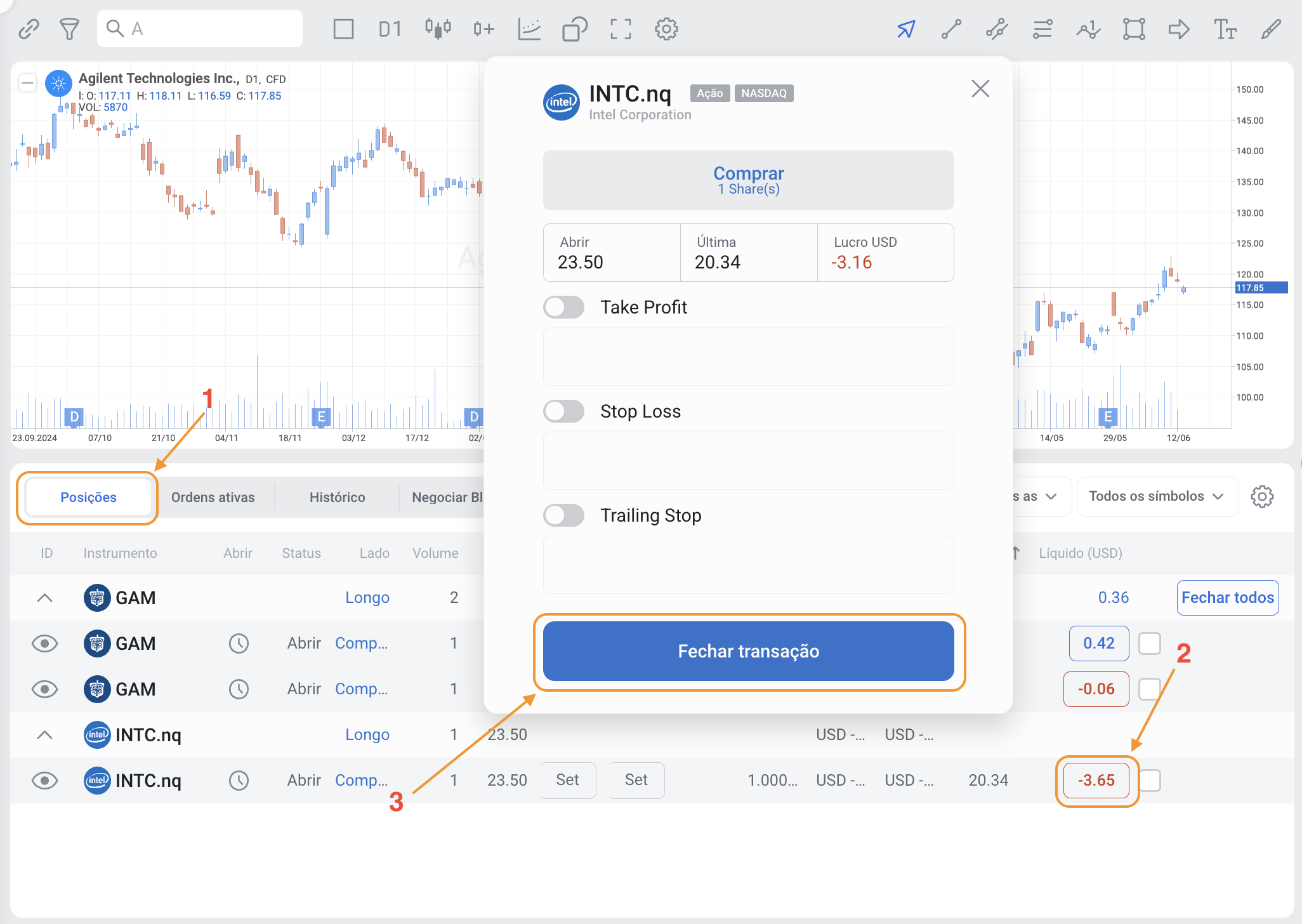Open candlestick chart type selector
1302x924 pixels.
(438, 29)
